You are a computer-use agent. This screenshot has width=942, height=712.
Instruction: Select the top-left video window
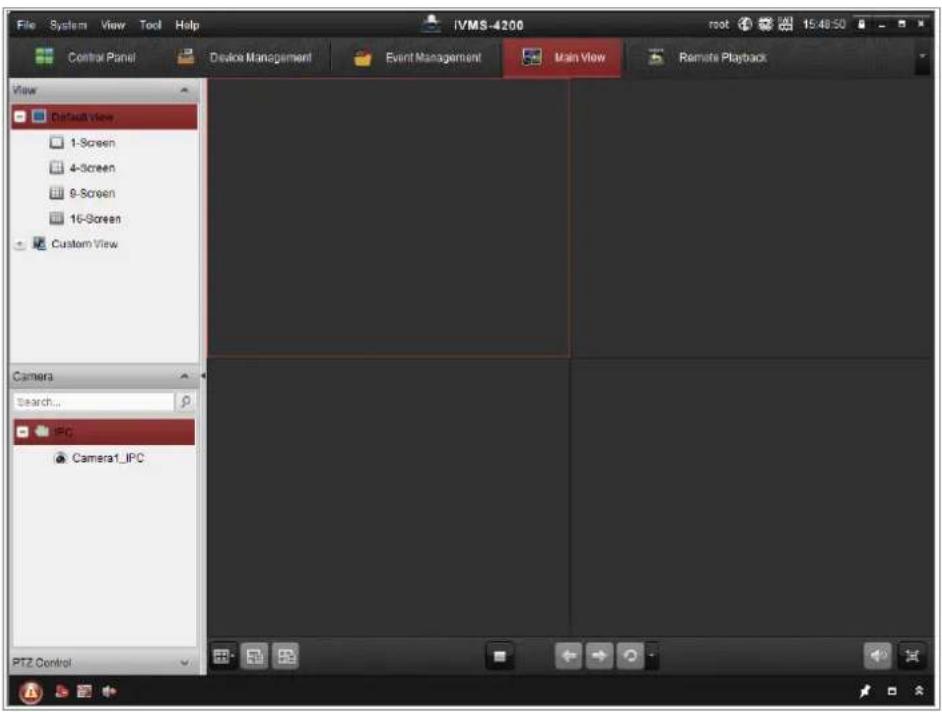point(389,218)
